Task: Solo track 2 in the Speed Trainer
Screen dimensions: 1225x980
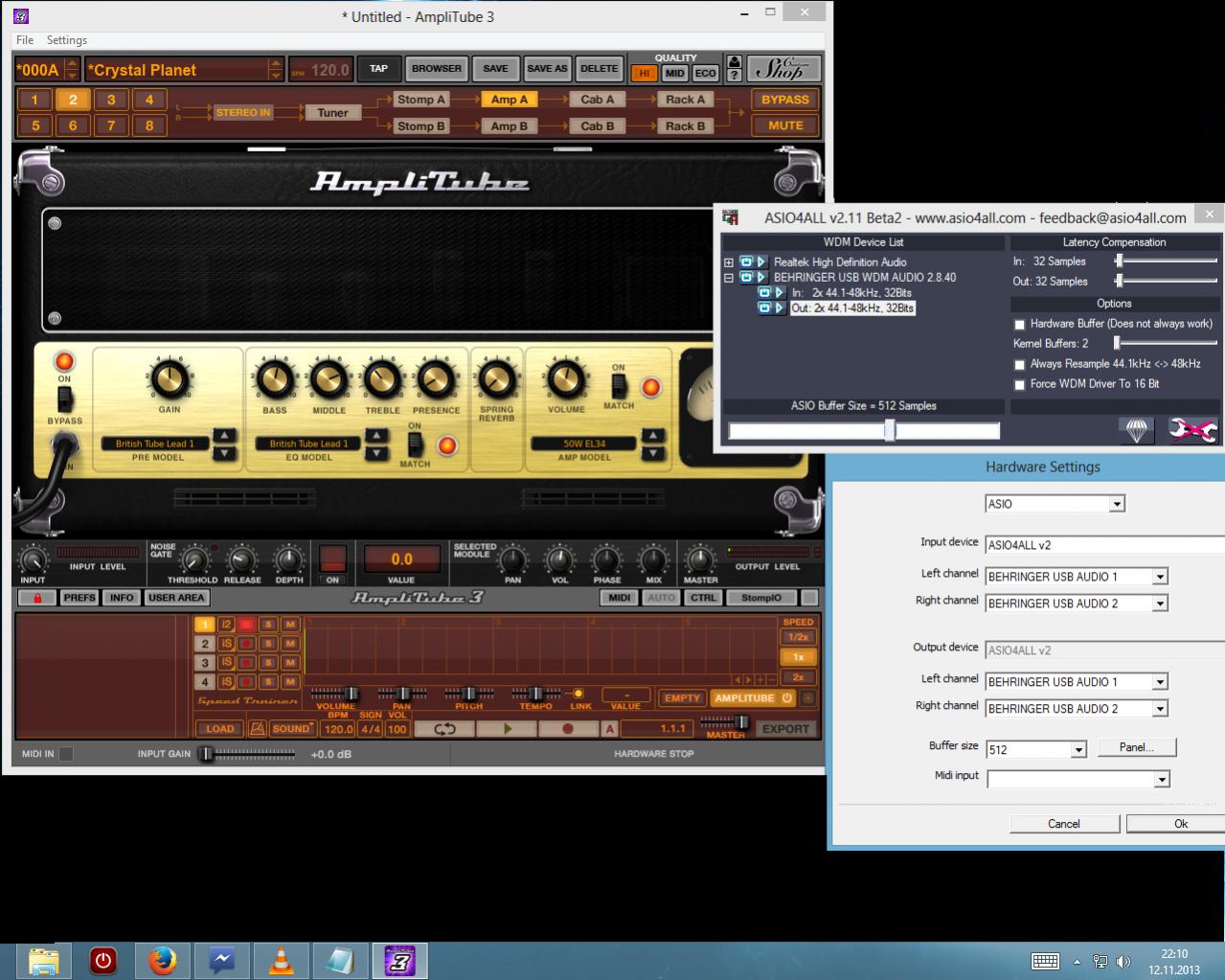Action: tap(268, 644)
